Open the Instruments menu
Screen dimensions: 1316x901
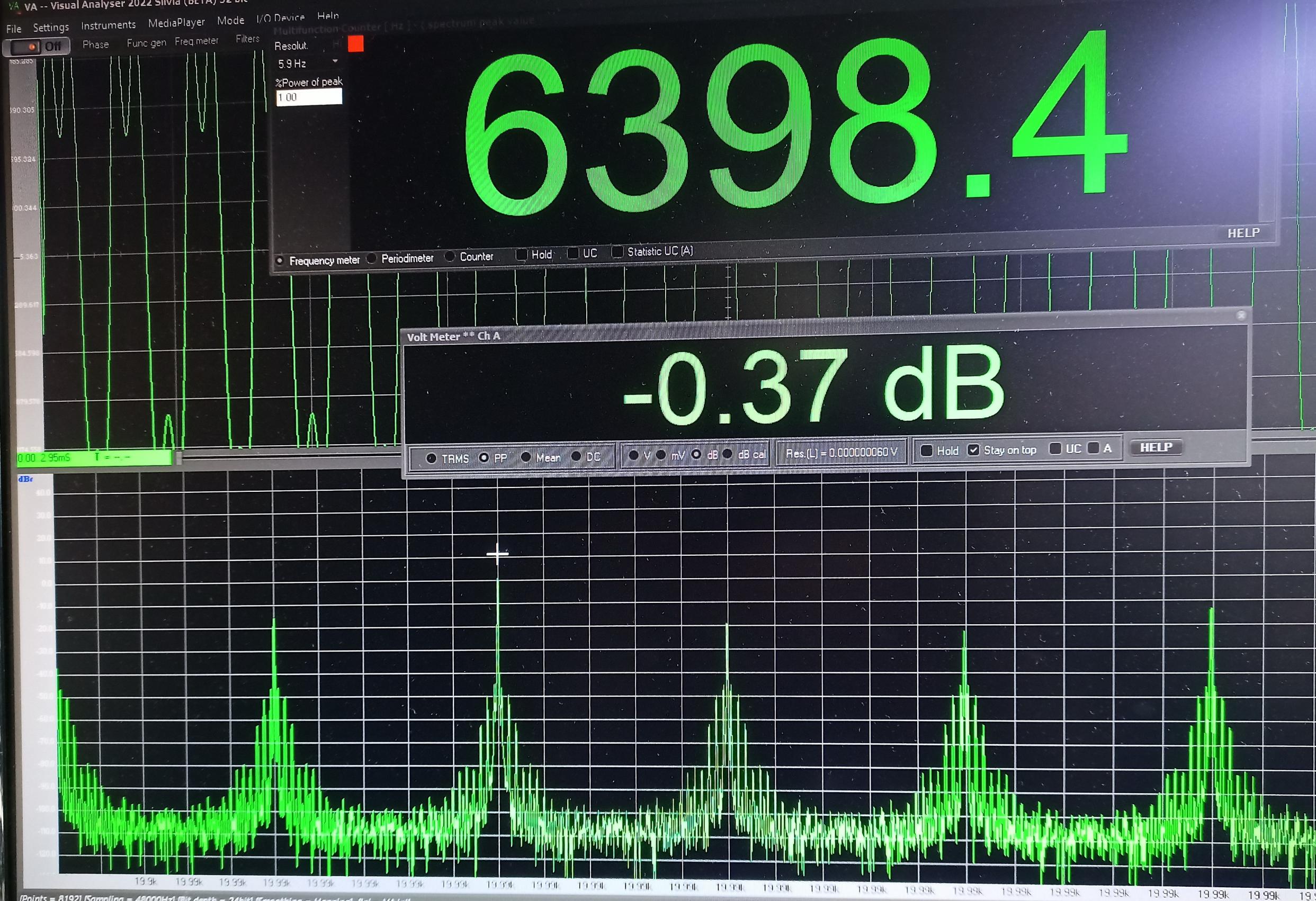pyautogui.click(x=108, y=25)
